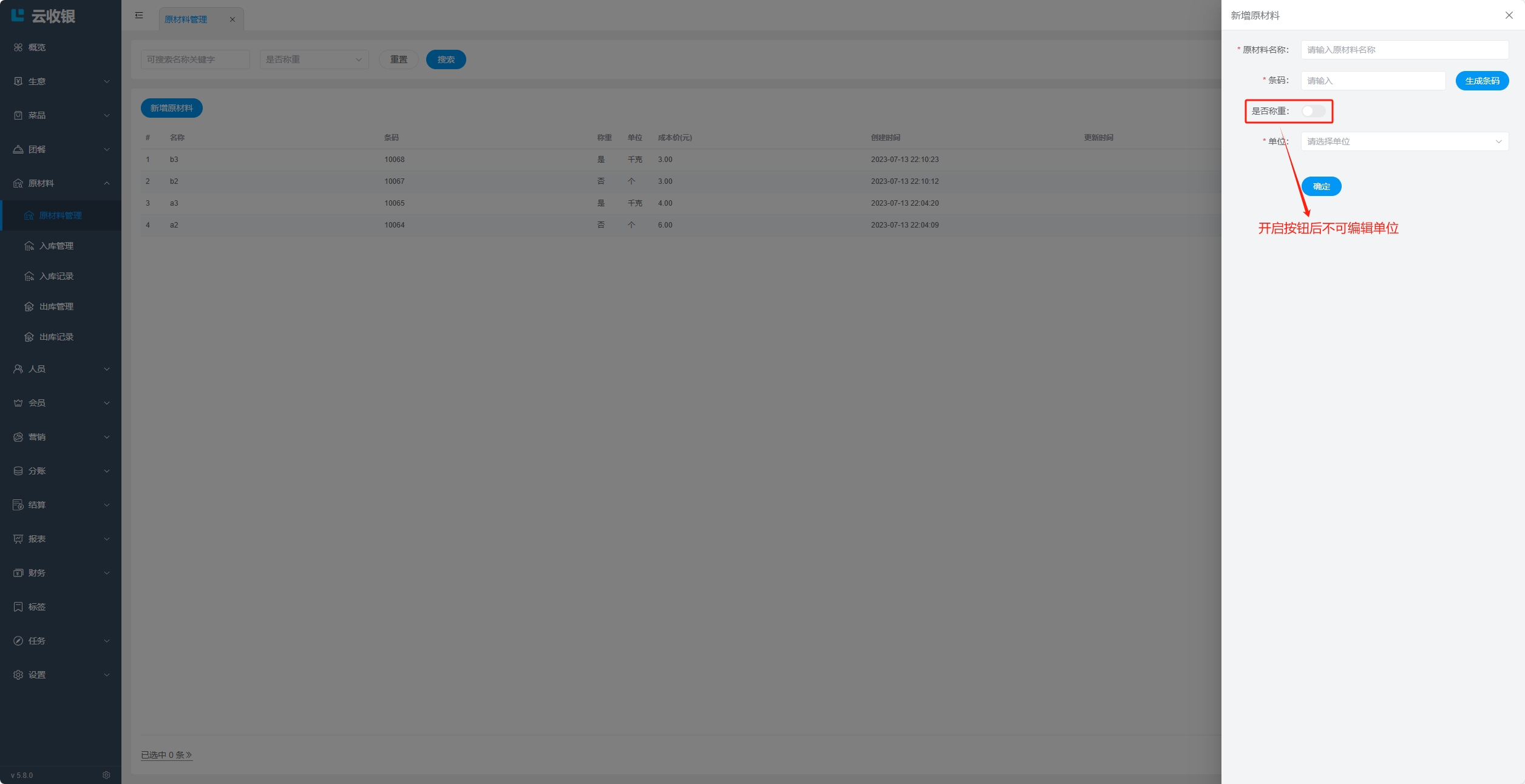Open 入库管理 warehouse icon item

[29, 246]
